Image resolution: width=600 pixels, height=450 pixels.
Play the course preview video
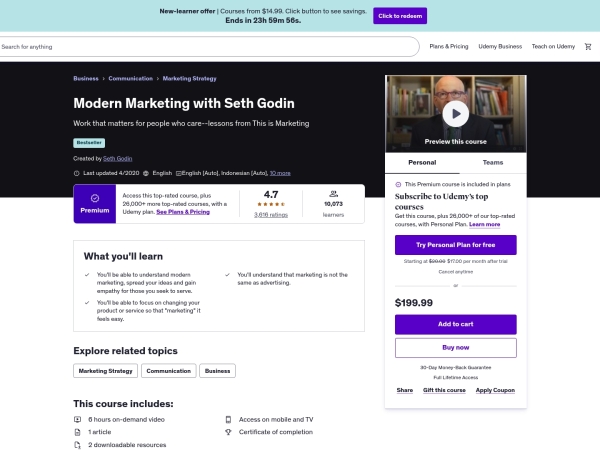click(x=456, y=113)
